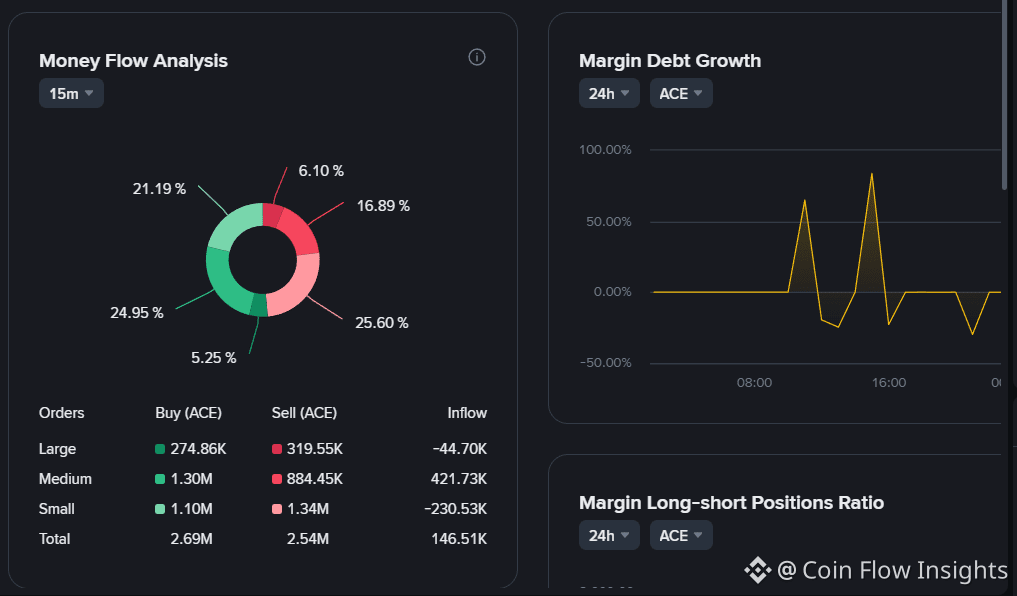The height and width of the screenshot is (596, 1017).
Task: Click the Margin Long-short Positions Ratio title
Action: [x=731, y=503]
